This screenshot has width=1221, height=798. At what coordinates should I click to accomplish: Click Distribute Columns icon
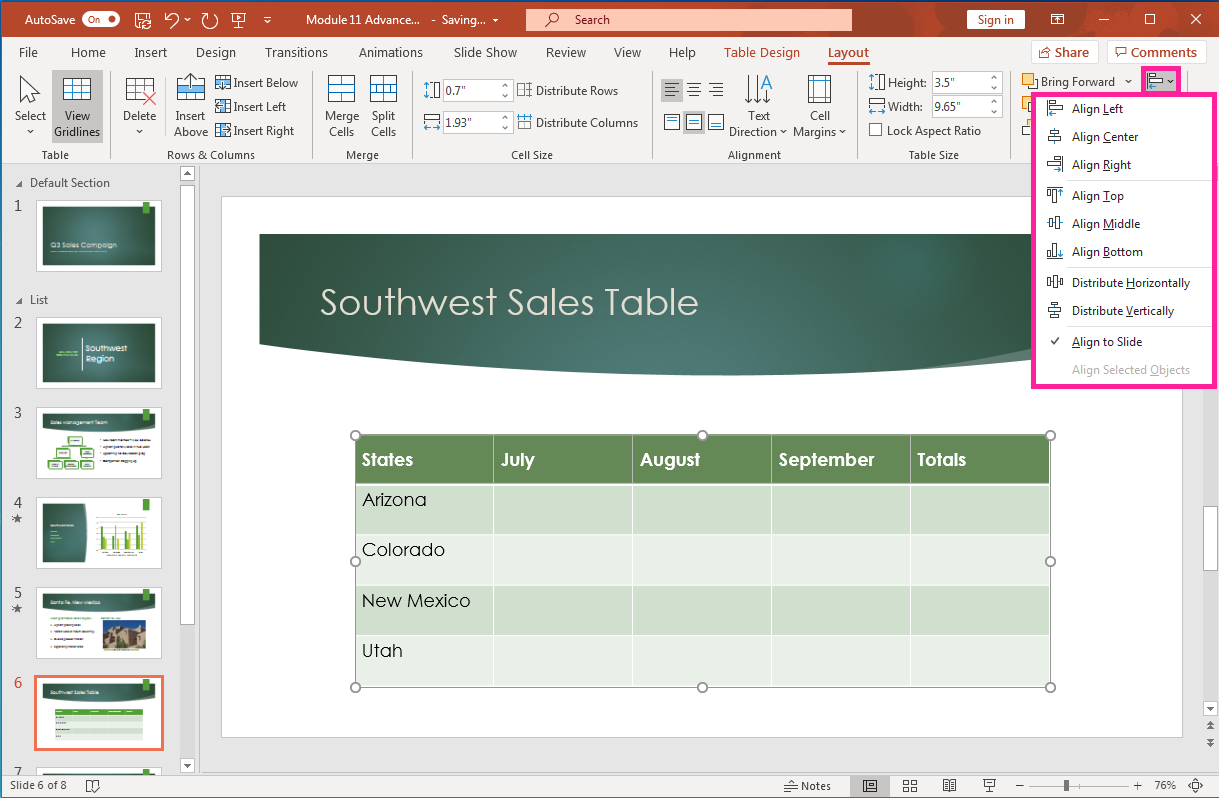coord(524,122)
